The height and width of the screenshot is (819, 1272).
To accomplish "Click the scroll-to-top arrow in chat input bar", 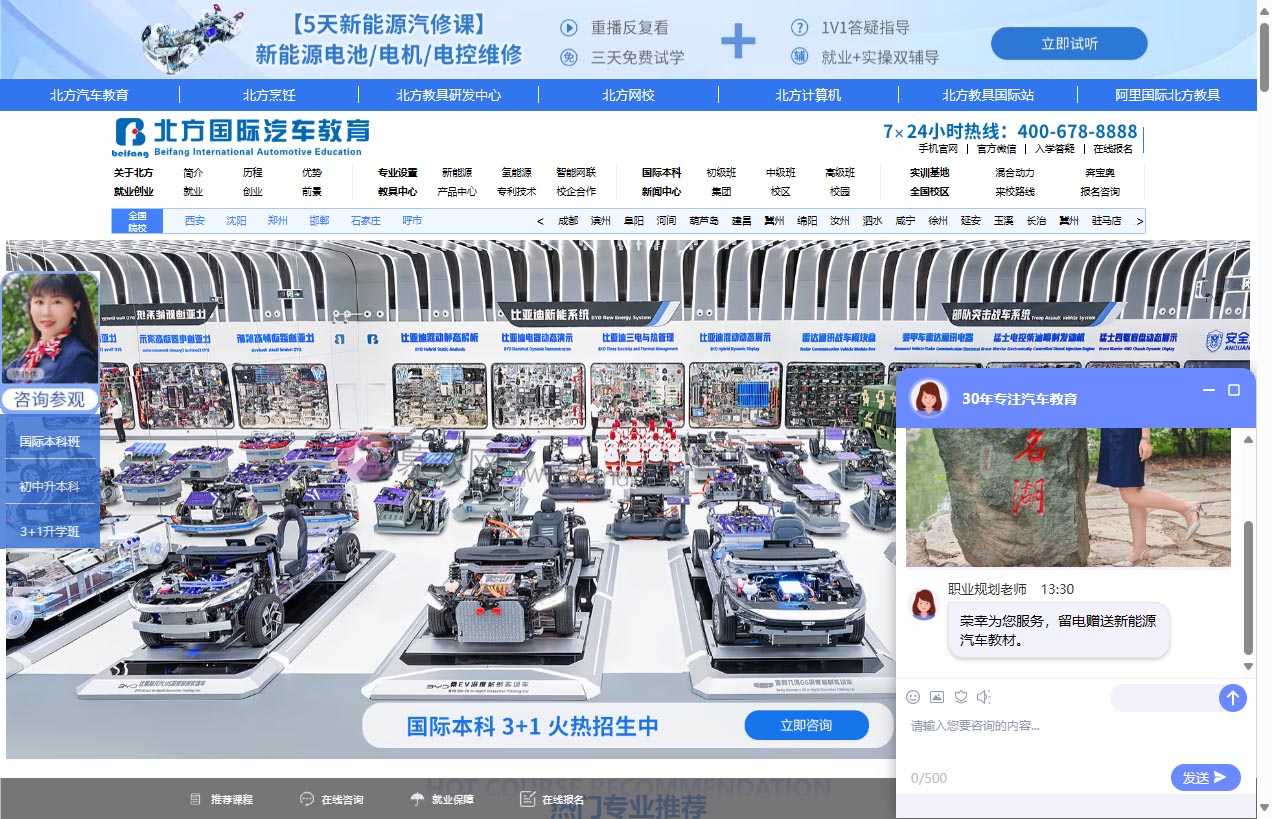I will click(1233, 697).
